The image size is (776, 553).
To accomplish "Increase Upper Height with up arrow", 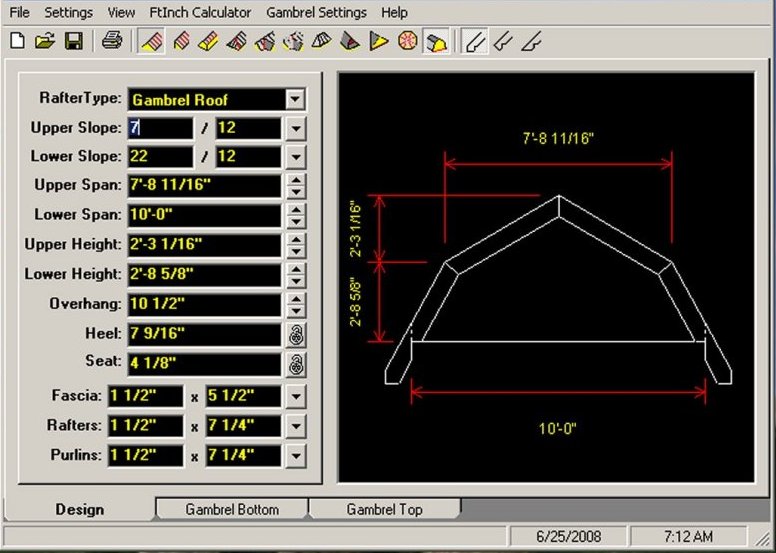I will pyautogui.click(x=296, y=240).
